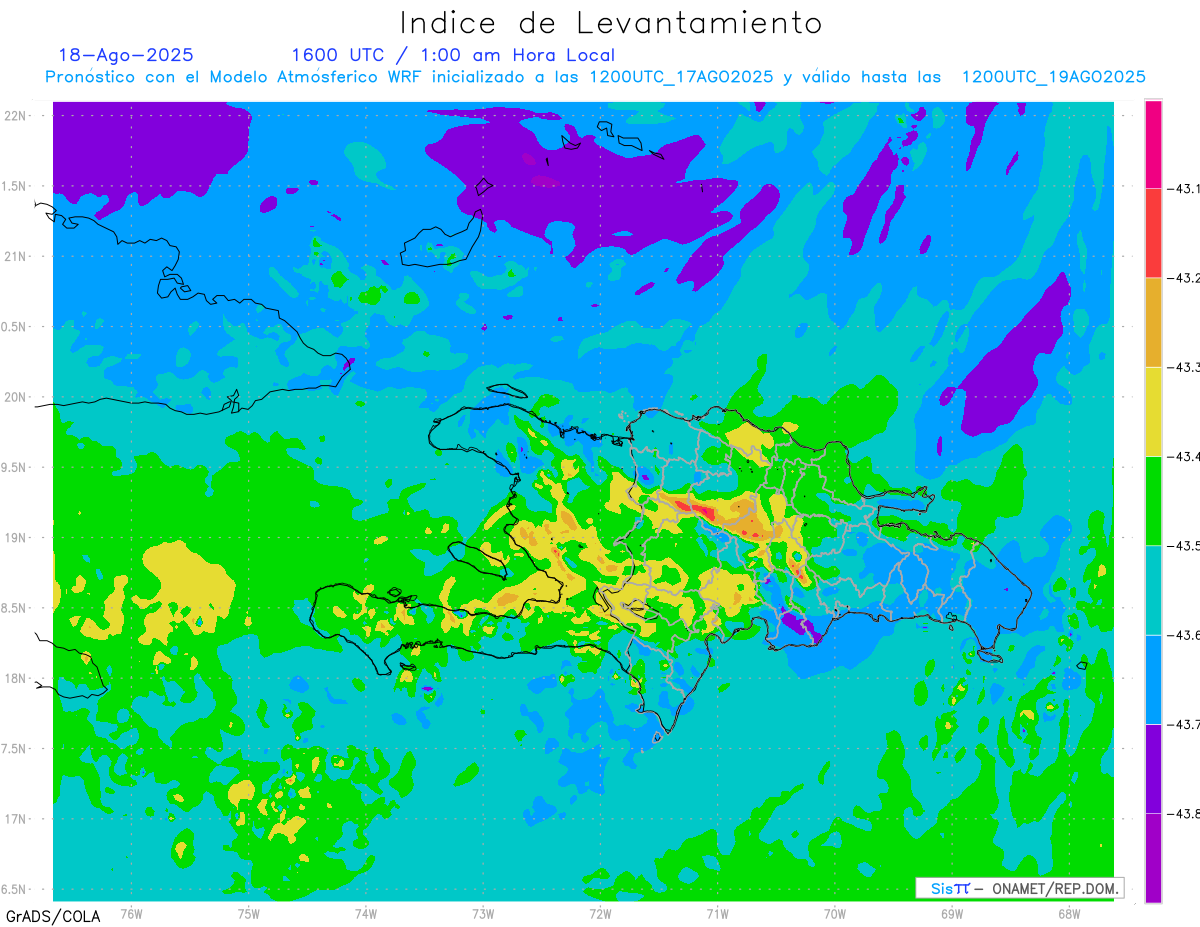Click longitude label '76W'
The height and width of the screenshot is (927, 1200).
pyautogui.click(x=131, y=913)
